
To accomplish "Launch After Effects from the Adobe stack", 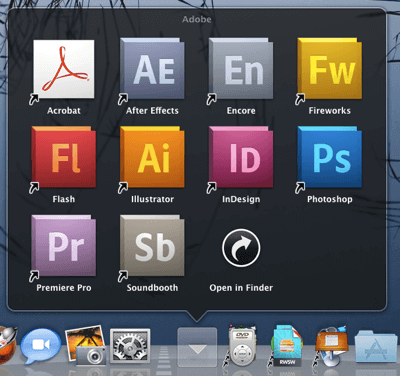I will pos(152,69).
